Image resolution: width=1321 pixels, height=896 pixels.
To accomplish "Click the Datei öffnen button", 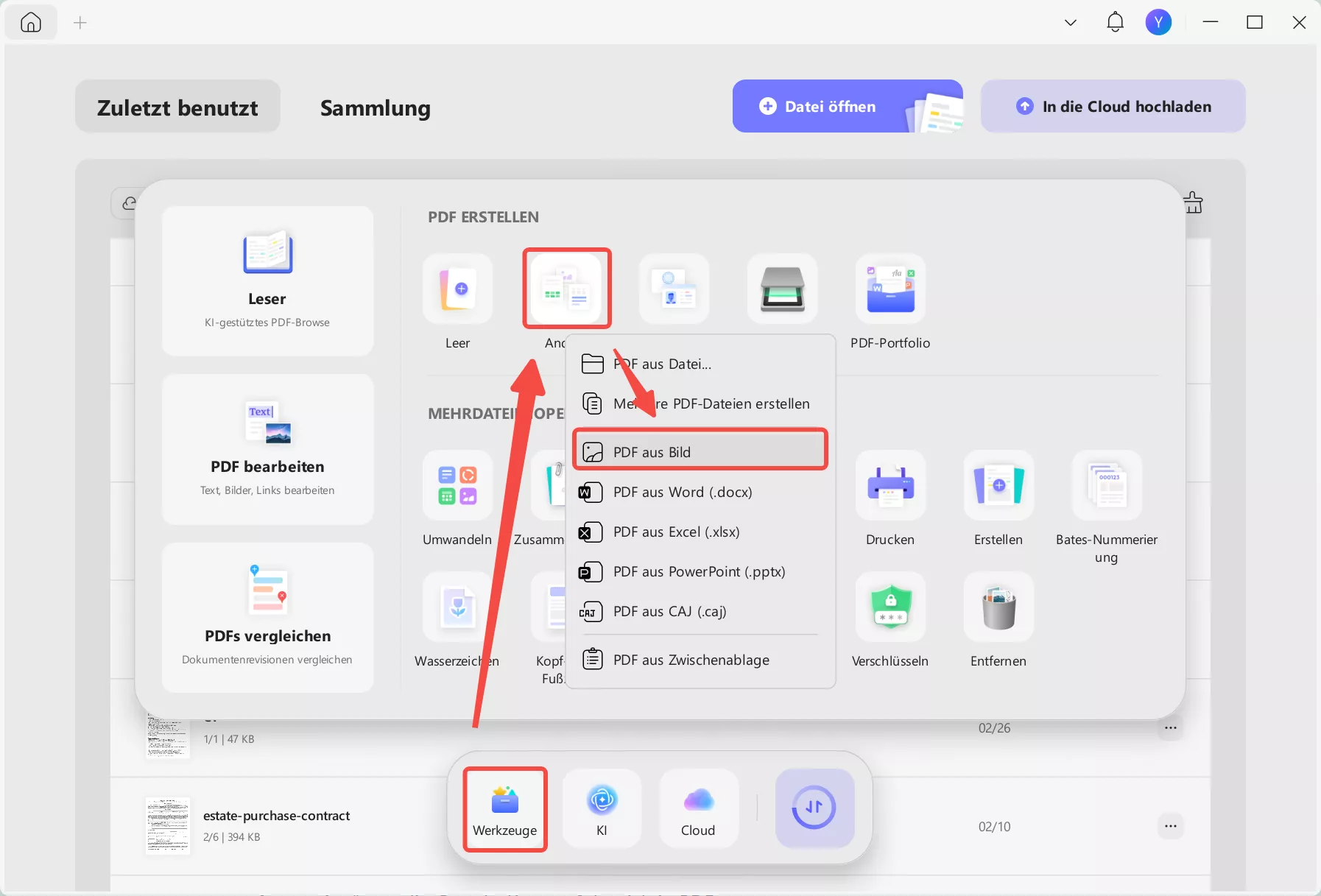I will pyautogui.click(x=848, y=106).
